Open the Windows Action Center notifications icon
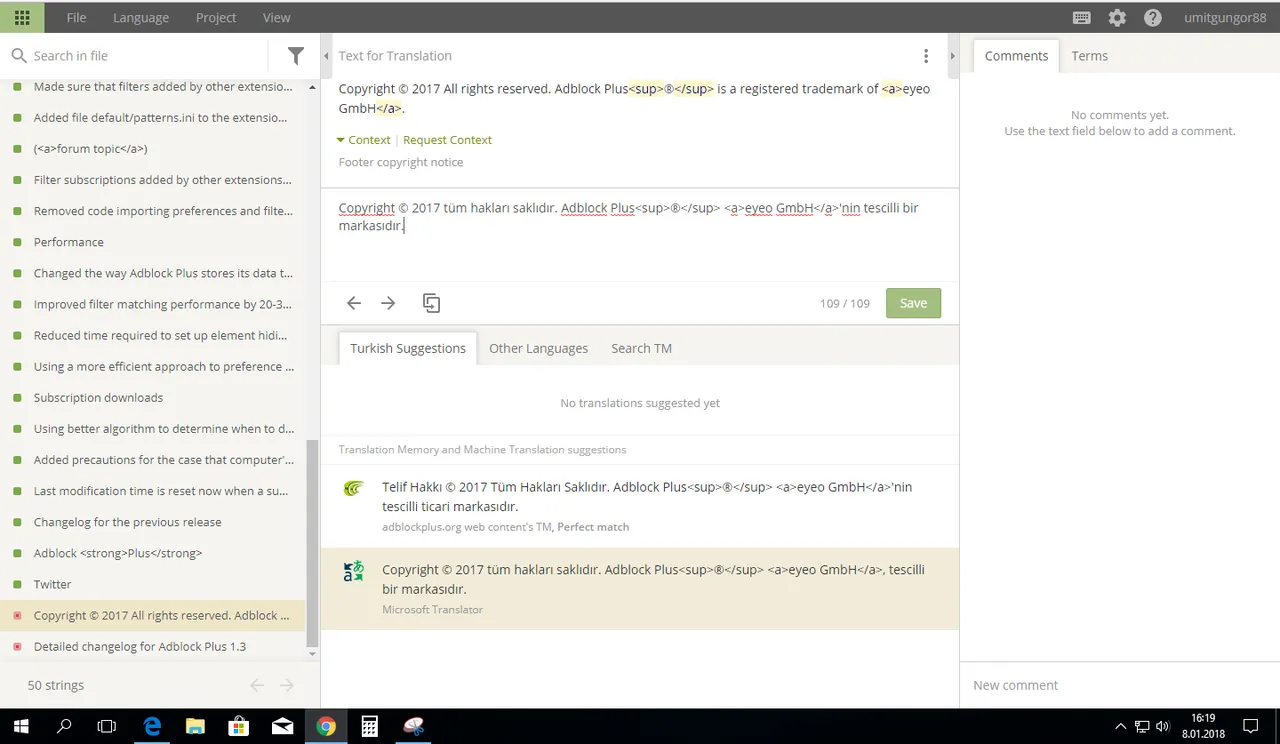The height and width of the screenshot is (744, 1280). 1250,727
